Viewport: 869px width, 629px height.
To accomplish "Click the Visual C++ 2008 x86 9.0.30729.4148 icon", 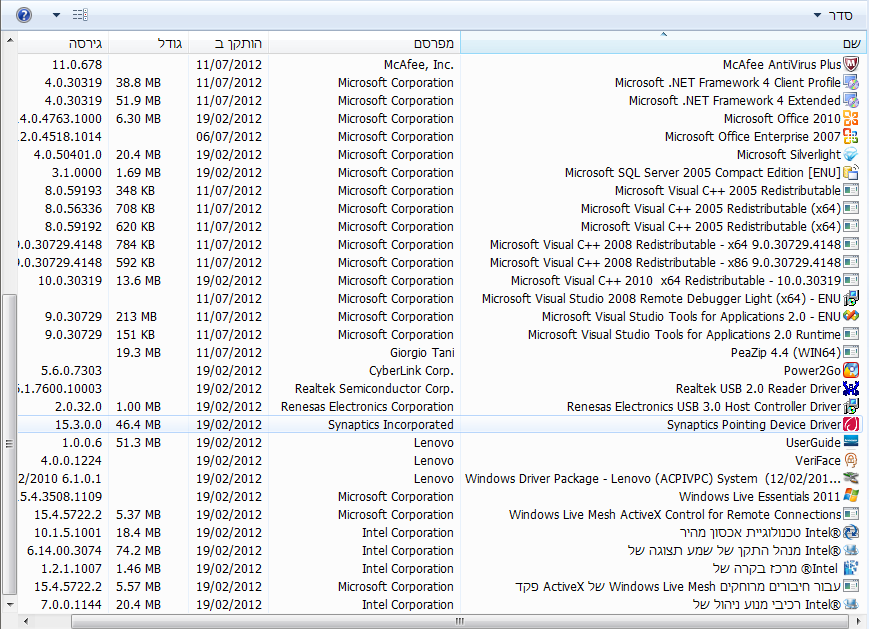I will tap(851, 263).
